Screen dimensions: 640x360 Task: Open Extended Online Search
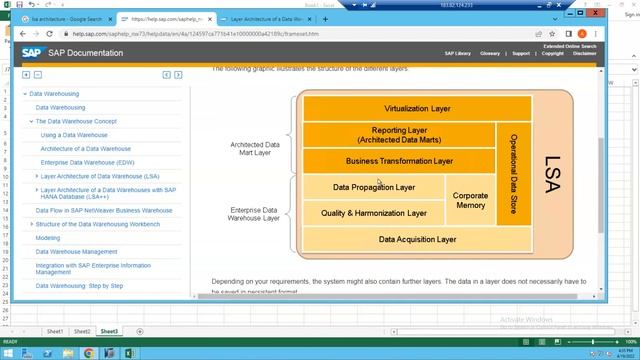(x=570, y=46)
